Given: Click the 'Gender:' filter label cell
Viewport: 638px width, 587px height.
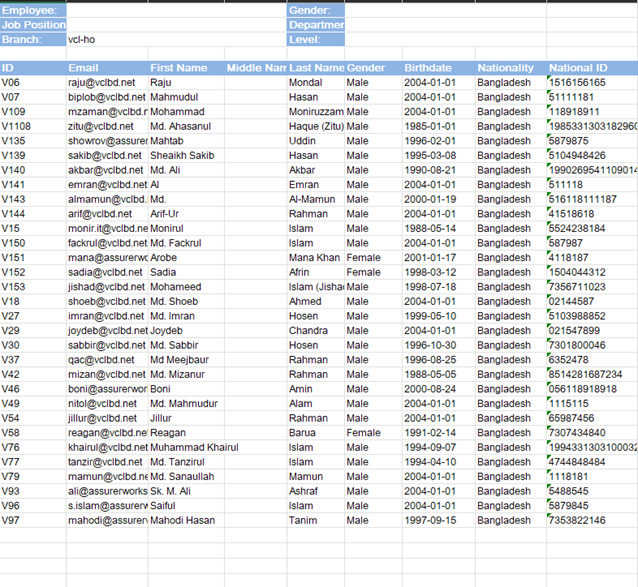Looking at the screenshot, I should [x=316, y=10].
